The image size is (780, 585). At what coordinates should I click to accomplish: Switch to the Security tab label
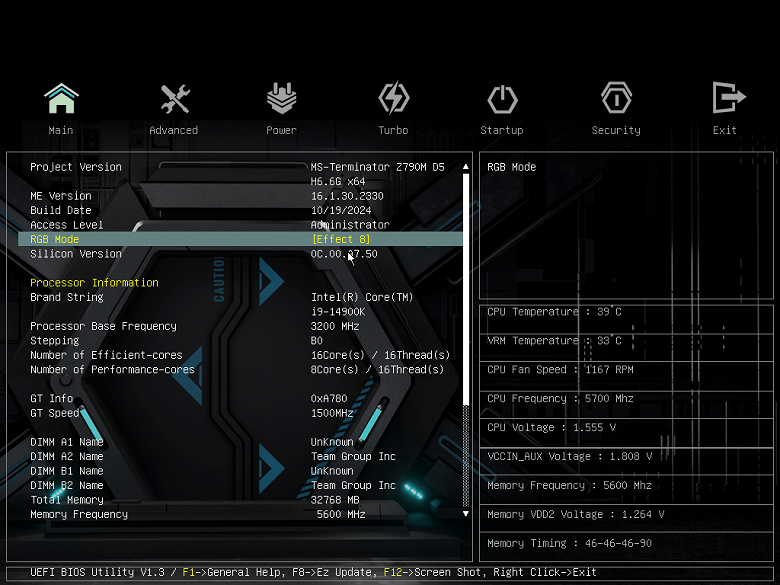coord(616,130)
